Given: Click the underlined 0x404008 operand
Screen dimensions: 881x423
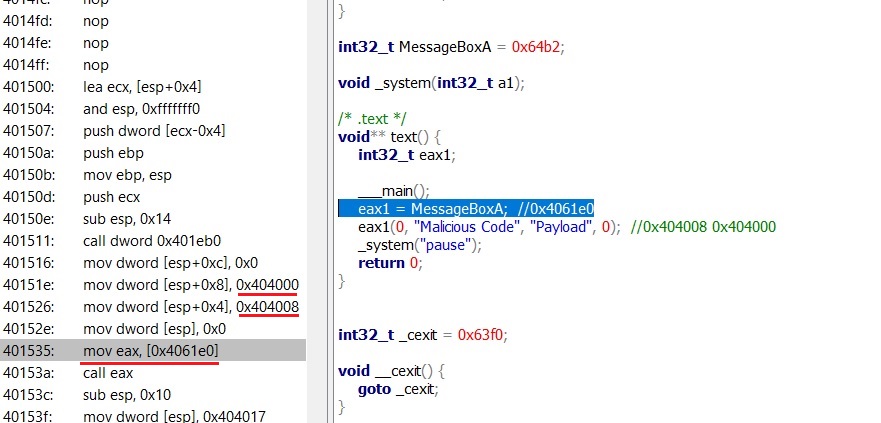Looking at the screenshot, I should pyautogui.click(x=267, y=307).
